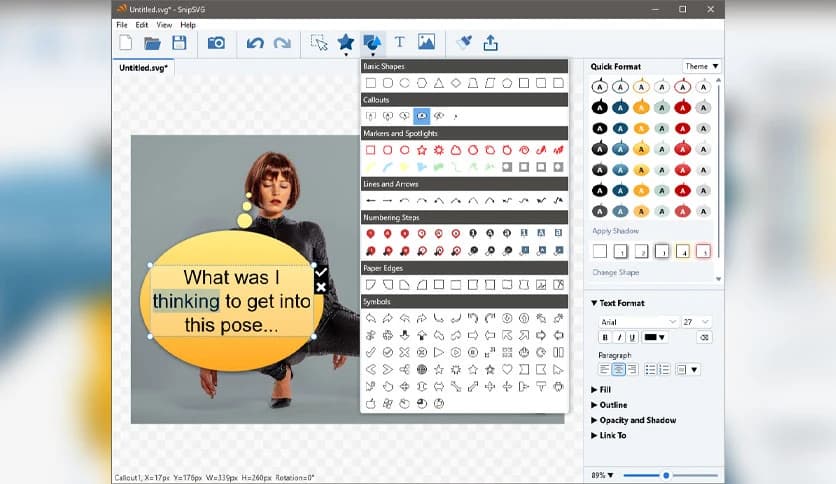Open the font size 27 dropdown
The height and width of the screenshot is (484, 836).
pos(696,322)
